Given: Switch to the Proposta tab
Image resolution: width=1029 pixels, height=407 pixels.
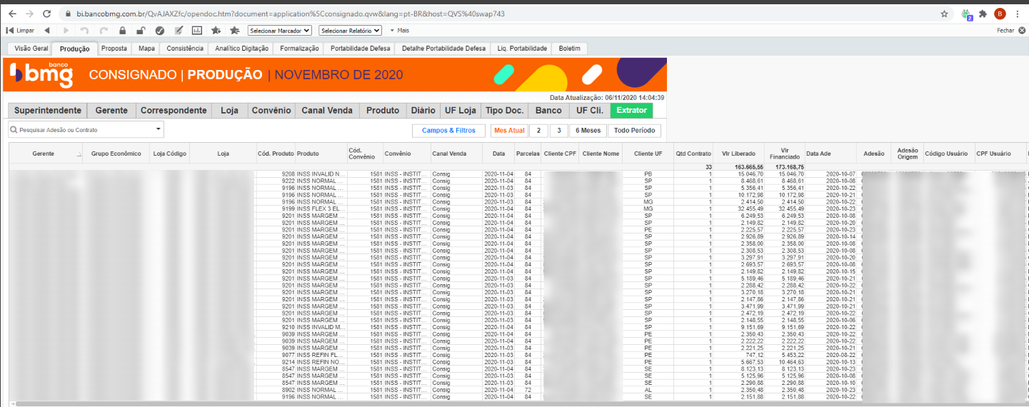Looking at the screenshot, I should coord(114,49).
